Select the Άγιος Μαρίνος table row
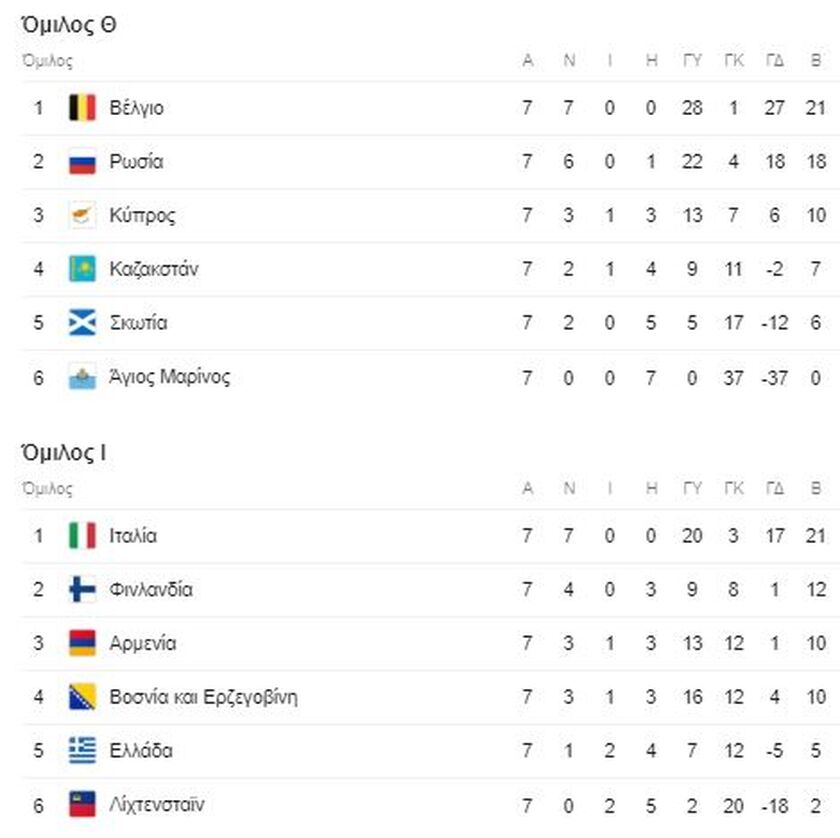 click(431, 377)
